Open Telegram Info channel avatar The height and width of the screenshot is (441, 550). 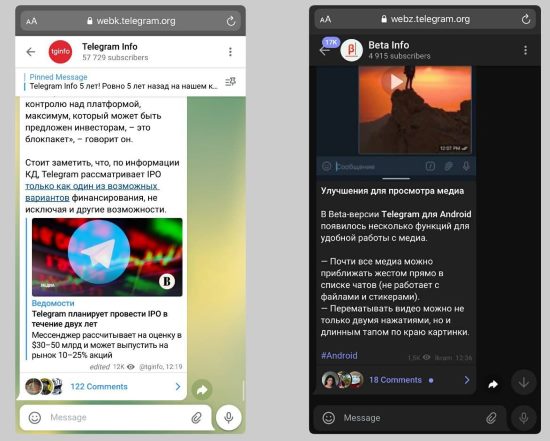pyautogui.click(x=60, y=52)
